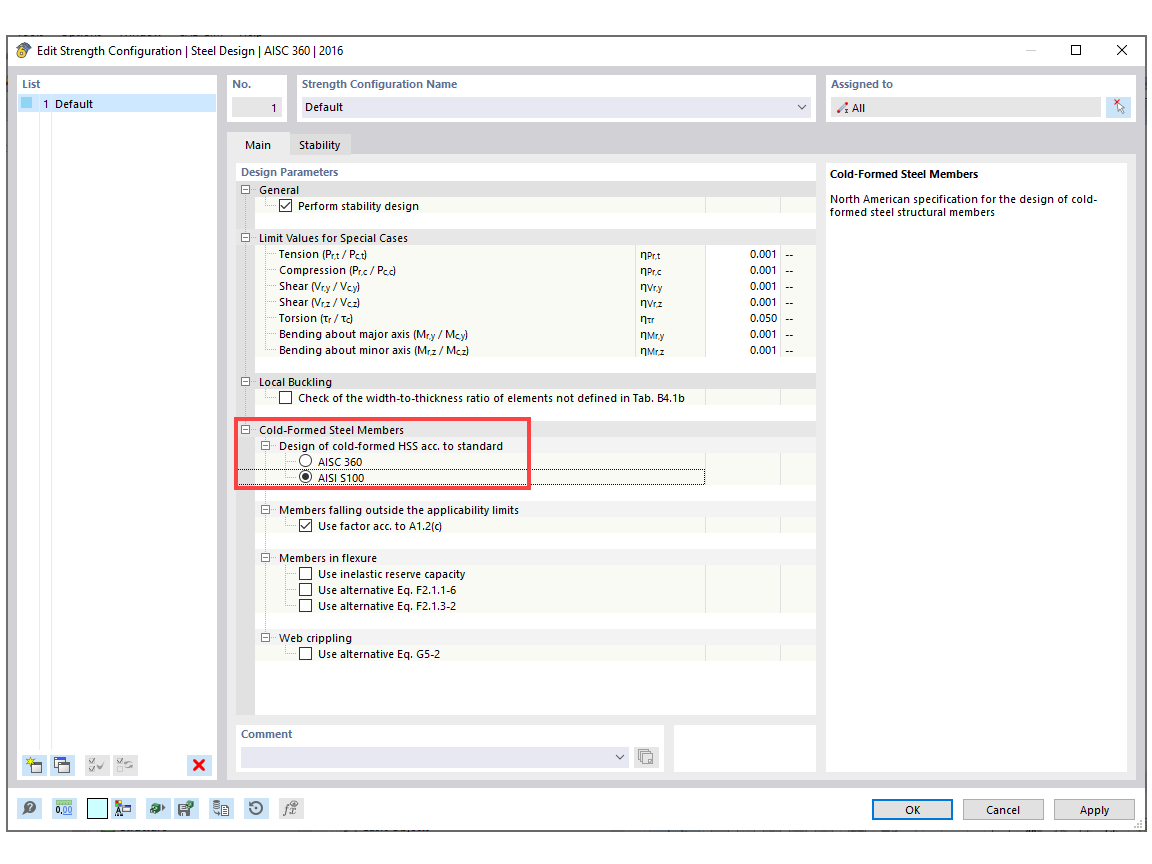1152x864 pixels.
Task: Open the help search icon at bottom left
Action: [29, 809]
